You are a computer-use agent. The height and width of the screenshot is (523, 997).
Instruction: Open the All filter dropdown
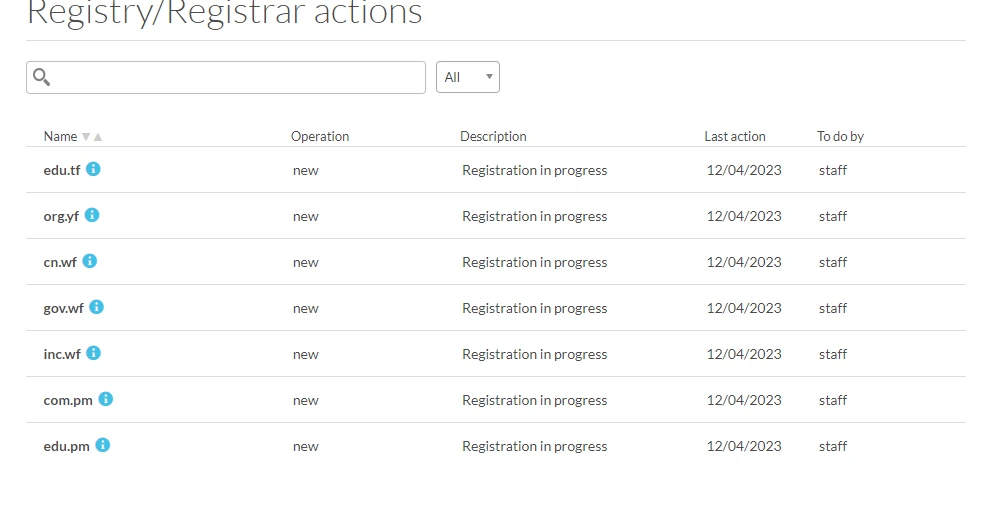[x=468, y=77]
